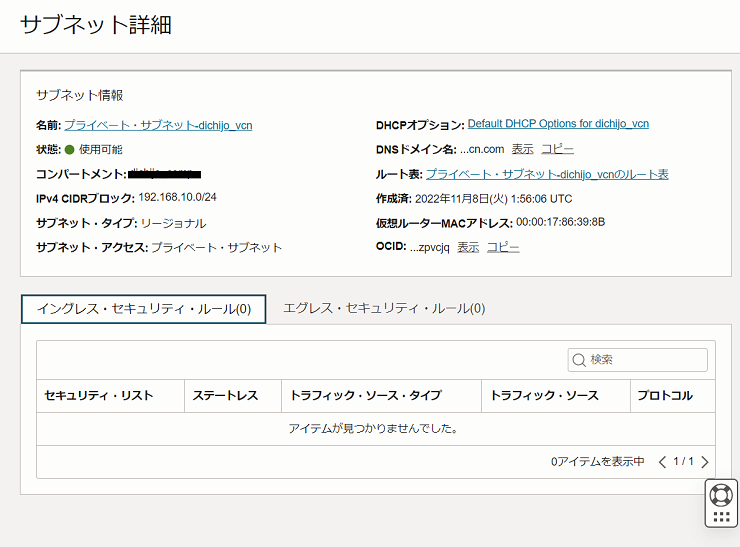740x547 pixels.
Task: Click the トラフィック・ソース・タイプ column header
Action: click(x=365, y=396)
